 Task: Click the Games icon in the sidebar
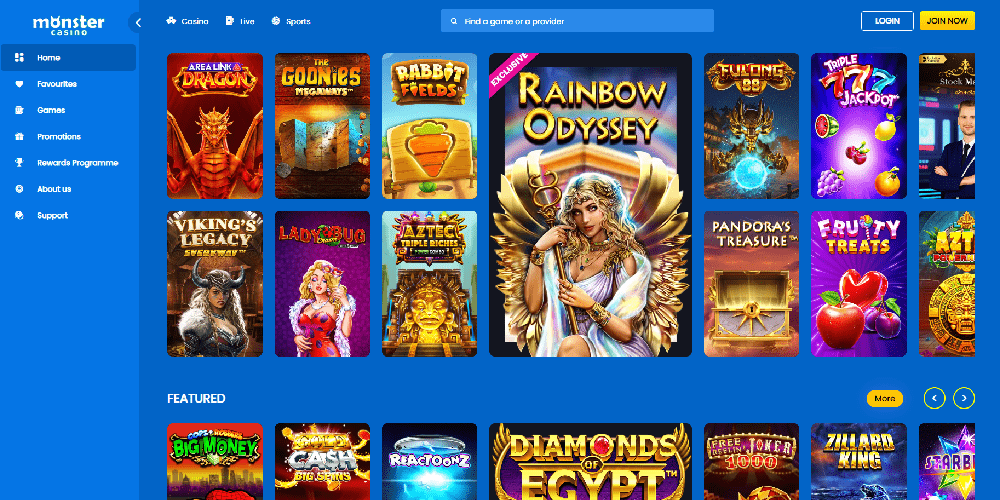[19, 110]
